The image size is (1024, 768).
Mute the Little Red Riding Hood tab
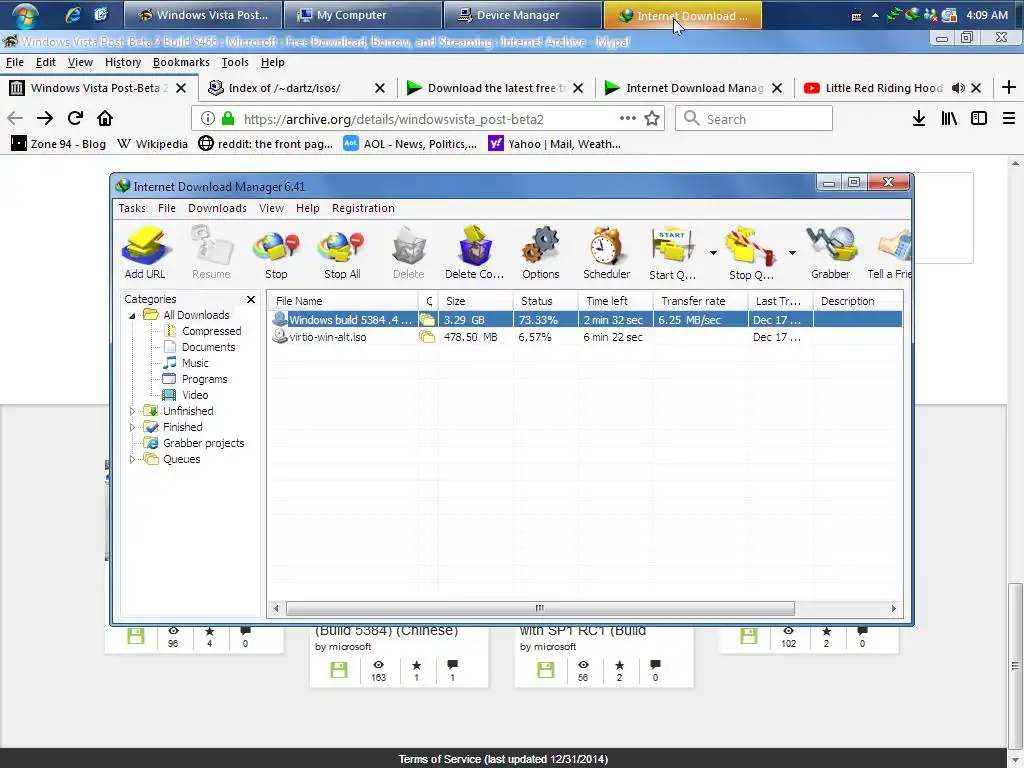coord(958,88)
